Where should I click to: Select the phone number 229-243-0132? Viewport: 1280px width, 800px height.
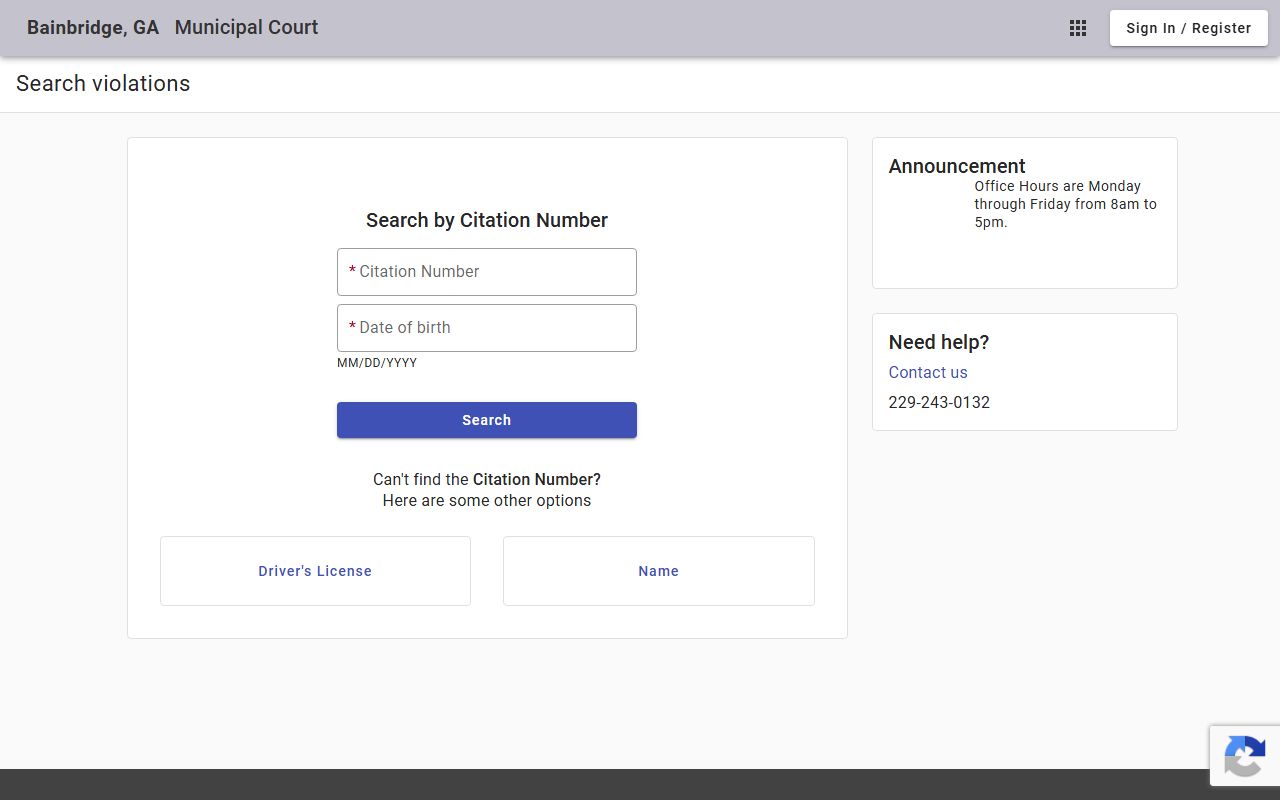click(939, 402)
